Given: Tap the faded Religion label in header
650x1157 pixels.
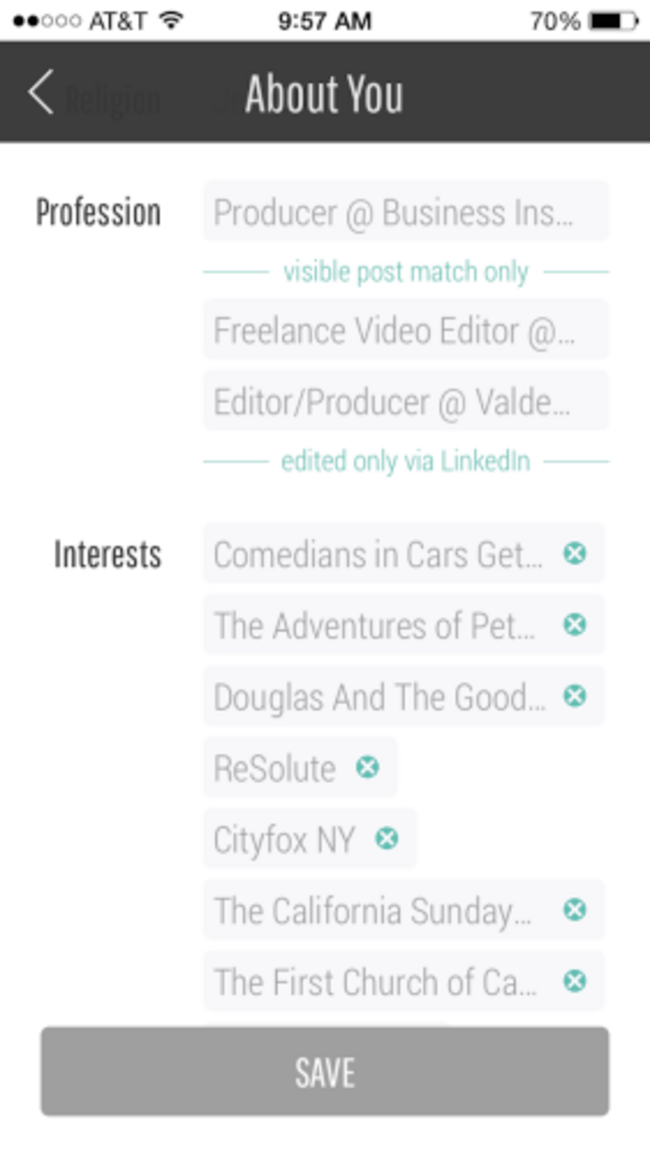Looking at the screenshot, I should pos(113,99).
